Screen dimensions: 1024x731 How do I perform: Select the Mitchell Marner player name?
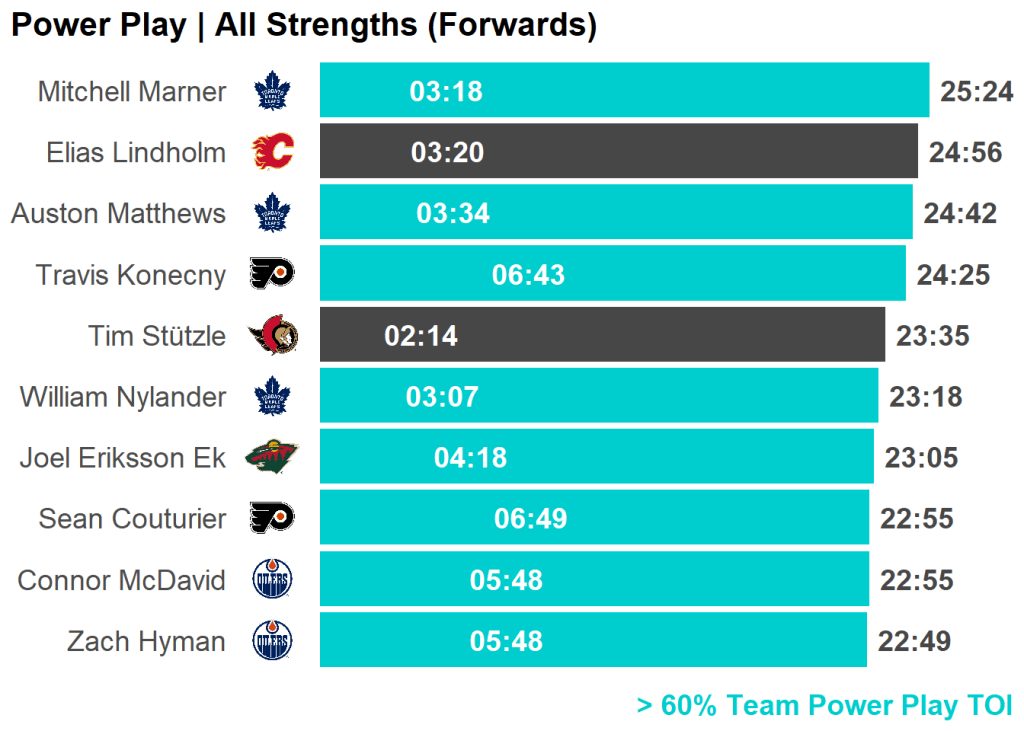[x=132, y=92]
